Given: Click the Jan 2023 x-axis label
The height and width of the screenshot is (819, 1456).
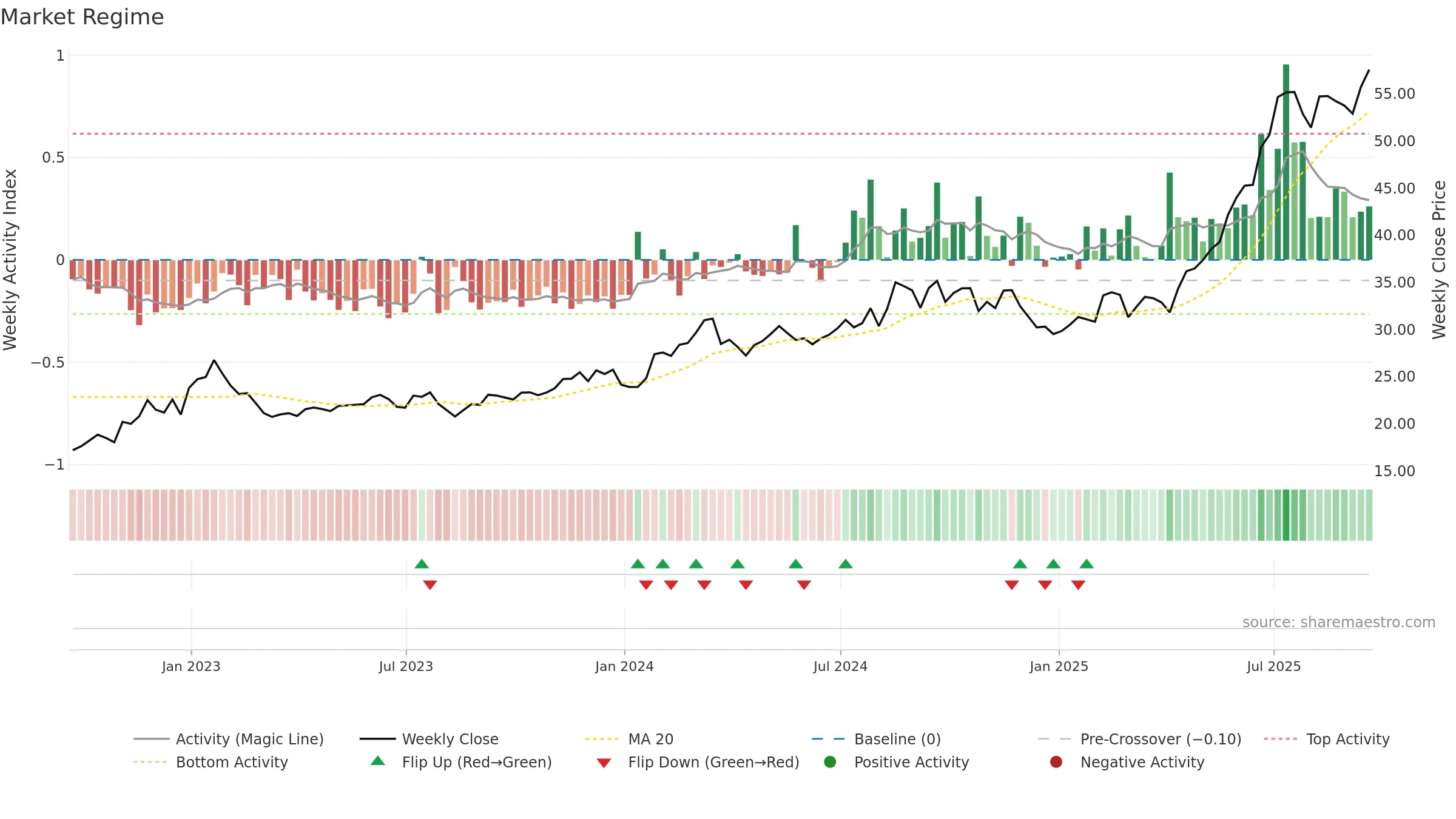Looking at the screenshot, I should pos(191,666).
